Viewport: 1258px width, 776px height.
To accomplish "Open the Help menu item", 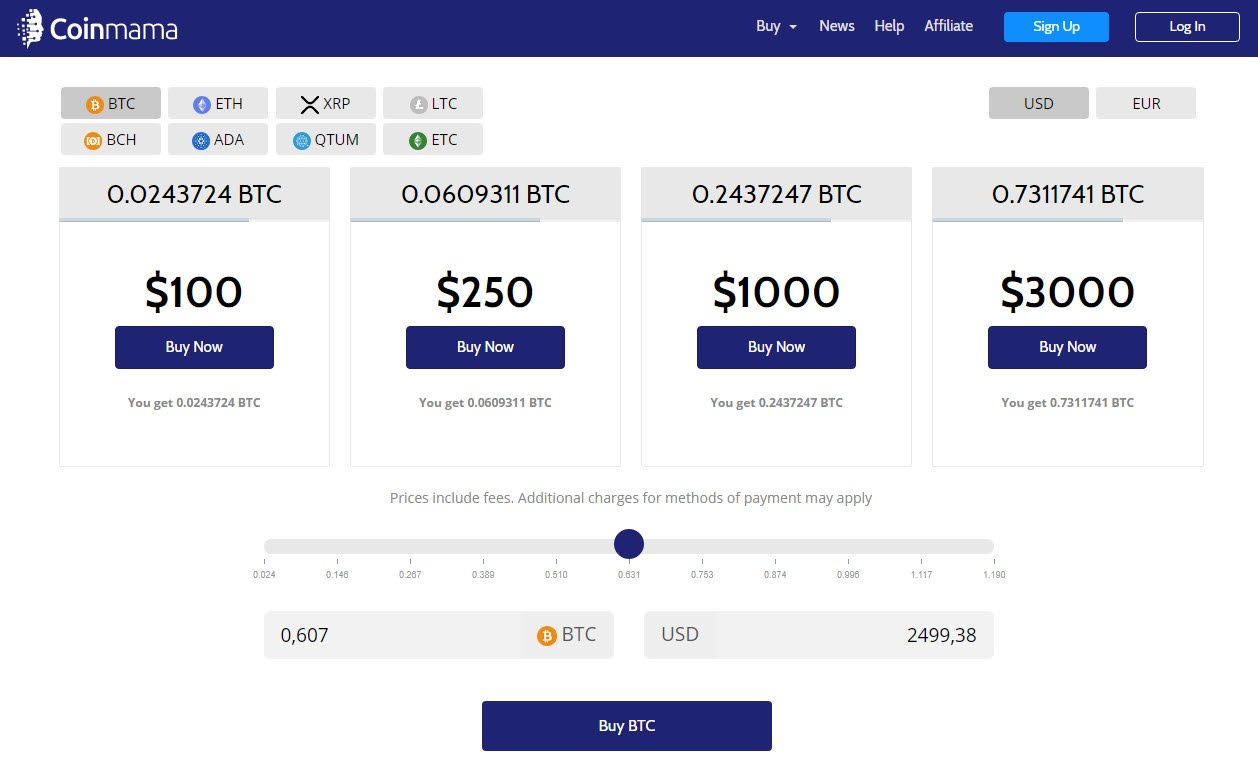I will coord(889,26).
